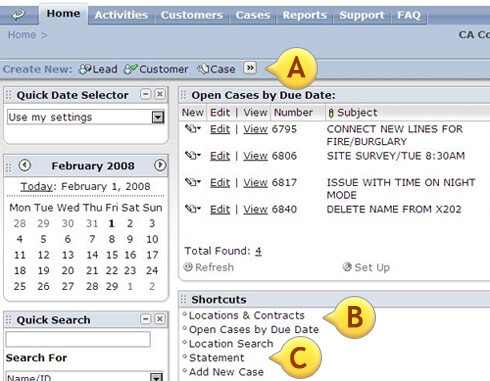Click the Add New Case shortcut

226,372
